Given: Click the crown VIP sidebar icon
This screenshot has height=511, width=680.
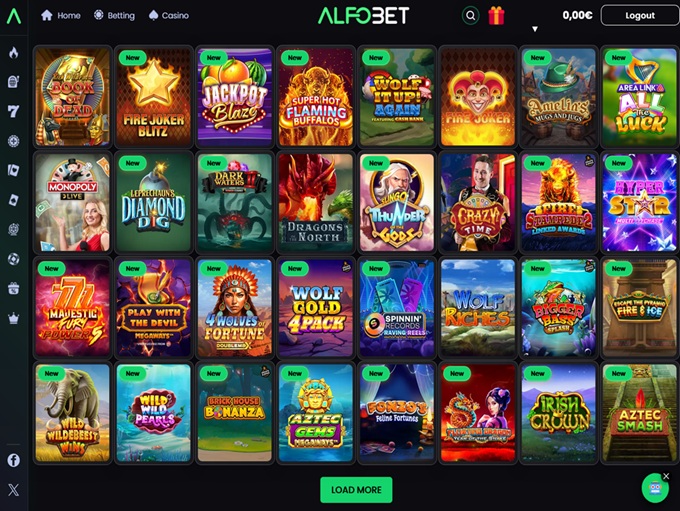Looking at the screenshot, I should (x=14, y=318).
